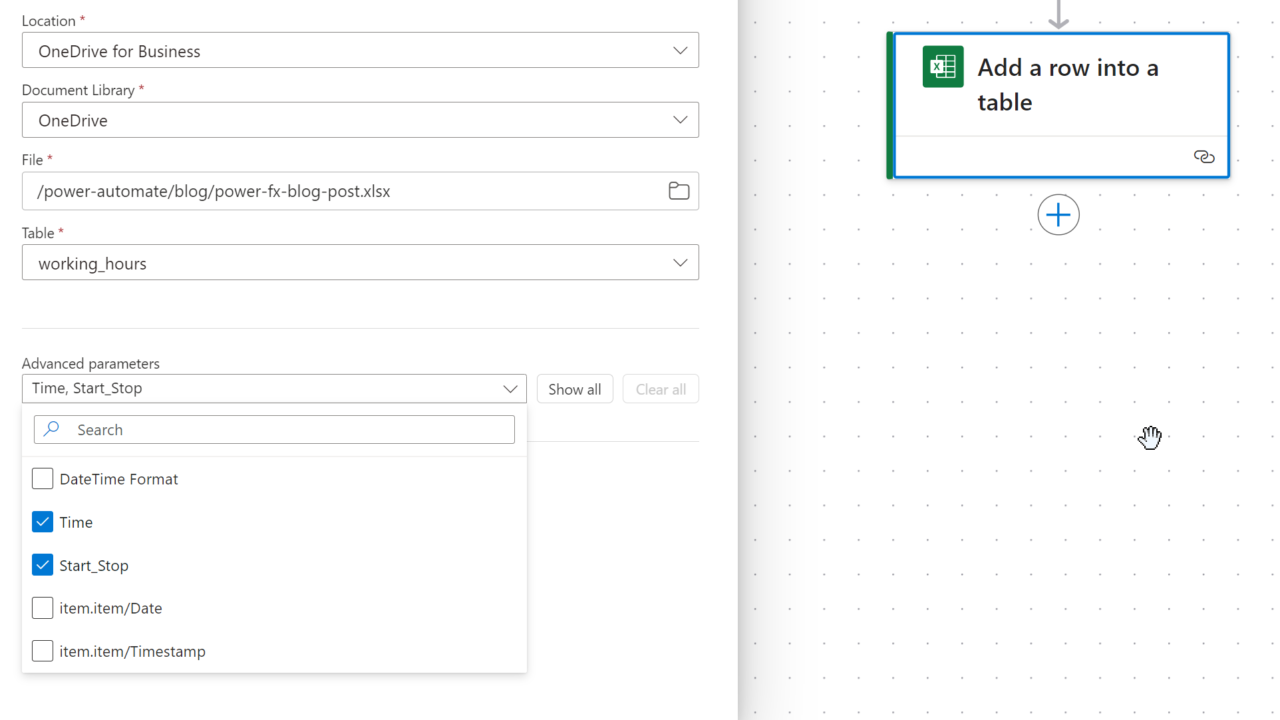The width and height of the screenshot is (1280, 720).
Task: Click the Show all button
Action: [x=575, y=389]
